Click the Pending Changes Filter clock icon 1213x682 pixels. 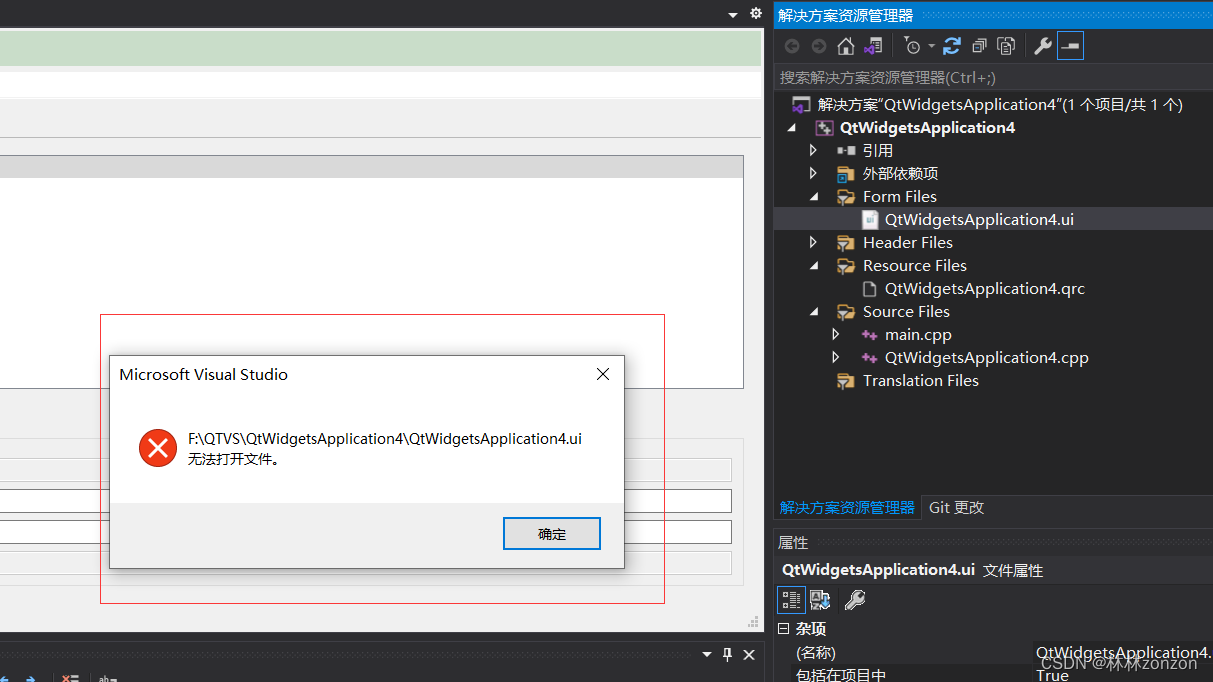(913, 45)
